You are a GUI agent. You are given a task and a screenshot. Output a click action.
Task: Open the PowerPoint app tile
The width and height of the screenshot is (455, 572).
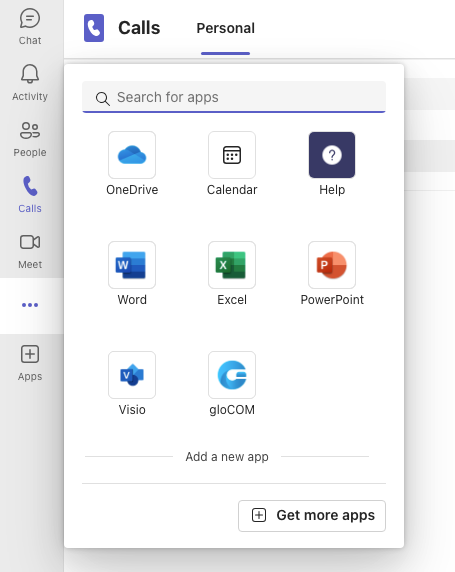pyautogui.click(x=332, y=274)
